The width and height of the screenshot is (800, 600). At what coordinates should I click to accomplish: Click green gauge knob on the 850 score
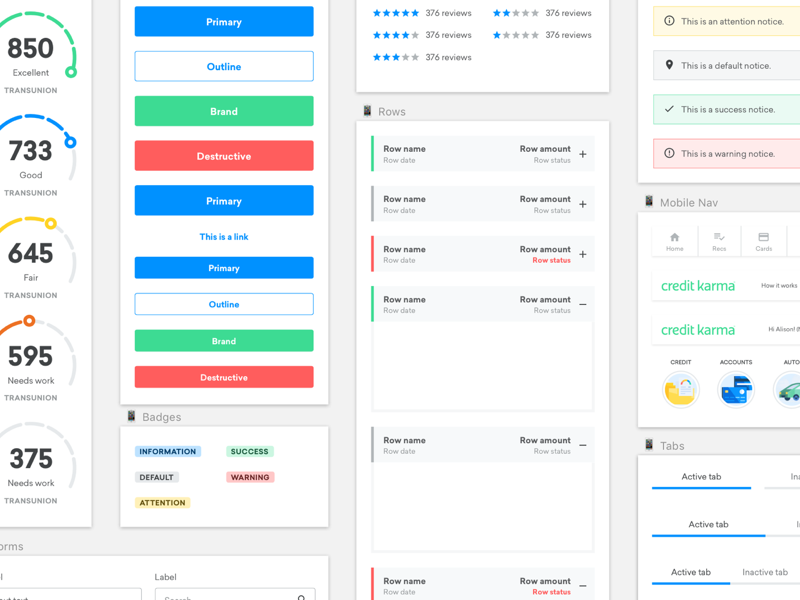pyautogui.click(x=71, y=72)
